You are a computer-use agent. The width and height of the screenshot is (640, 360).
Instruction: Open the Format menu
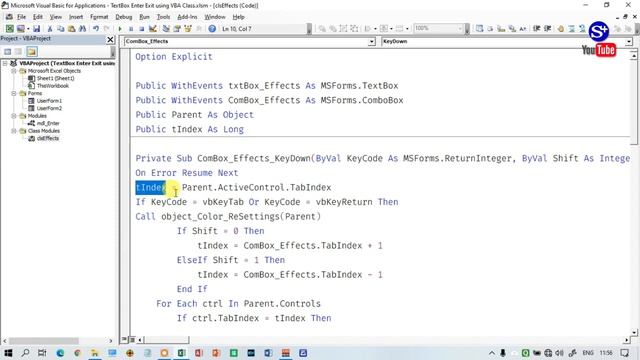(99, 17)
